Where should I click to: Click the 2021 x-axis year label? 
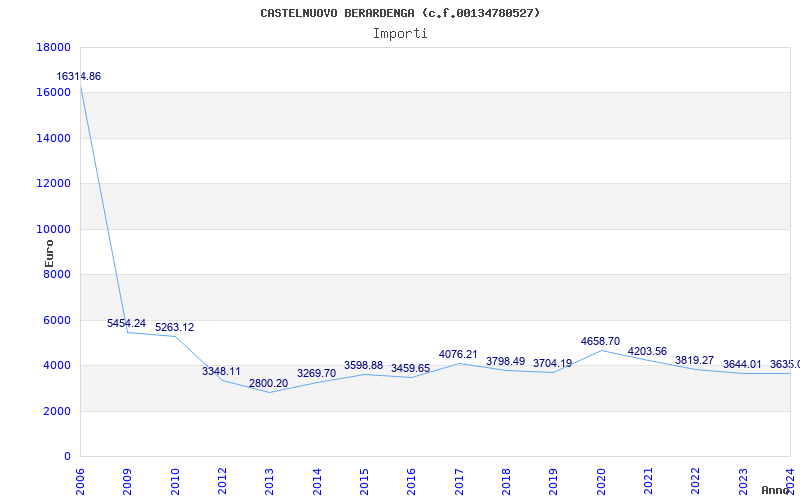pyautogui.click(x=648, y=482)
